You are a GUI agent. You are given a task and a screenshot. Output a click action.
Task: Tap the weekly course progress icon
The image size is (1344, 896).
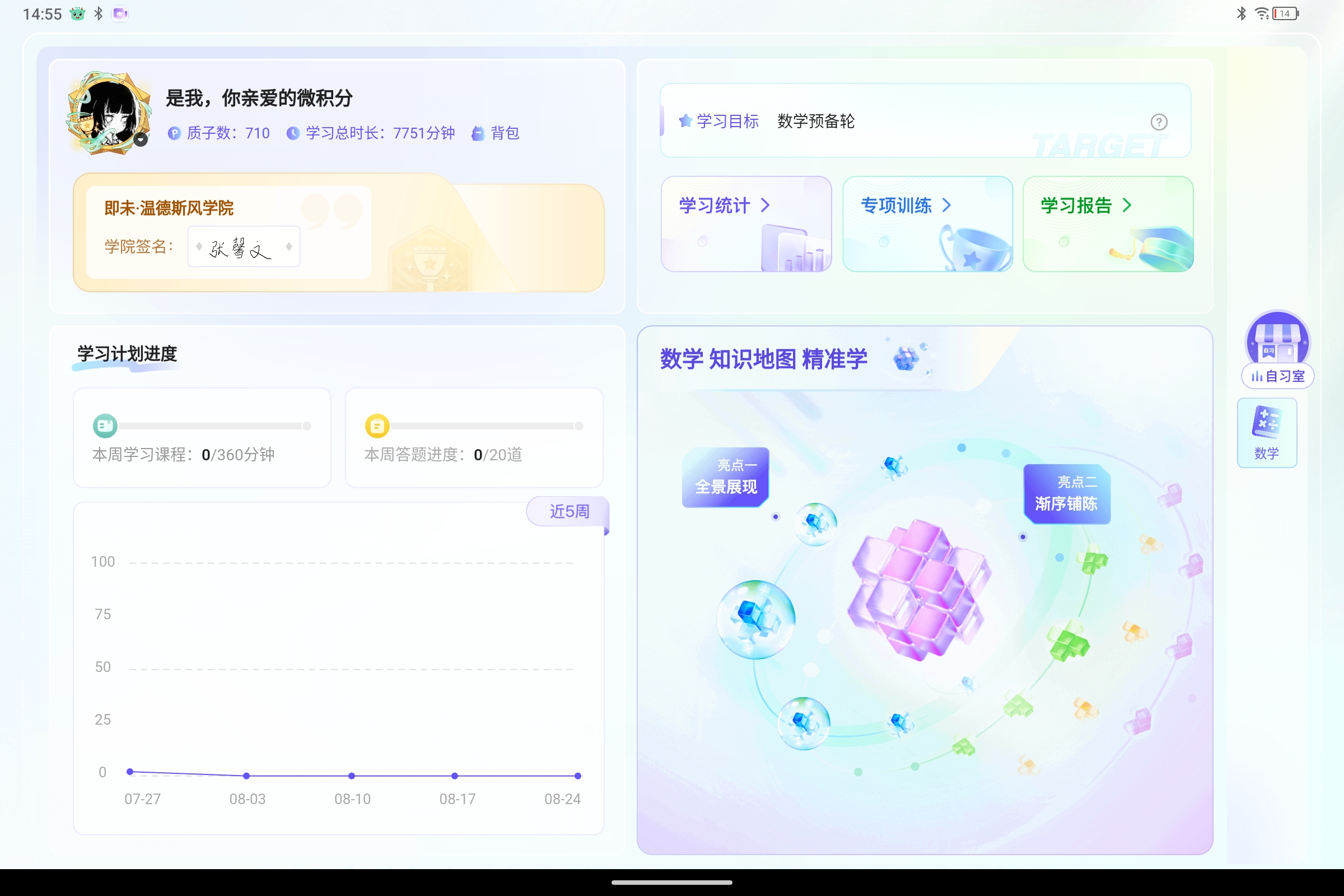(105, 426)
